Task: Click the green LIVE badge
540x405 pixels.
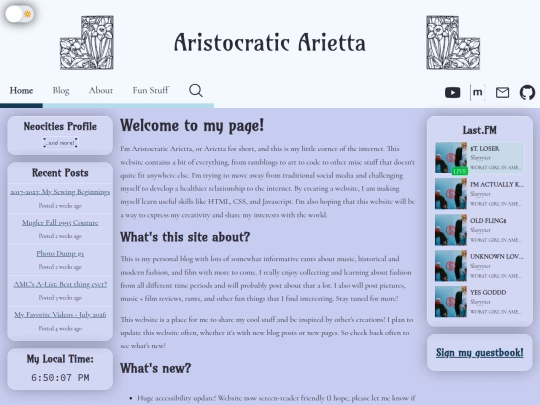Action: click(459, 171)
